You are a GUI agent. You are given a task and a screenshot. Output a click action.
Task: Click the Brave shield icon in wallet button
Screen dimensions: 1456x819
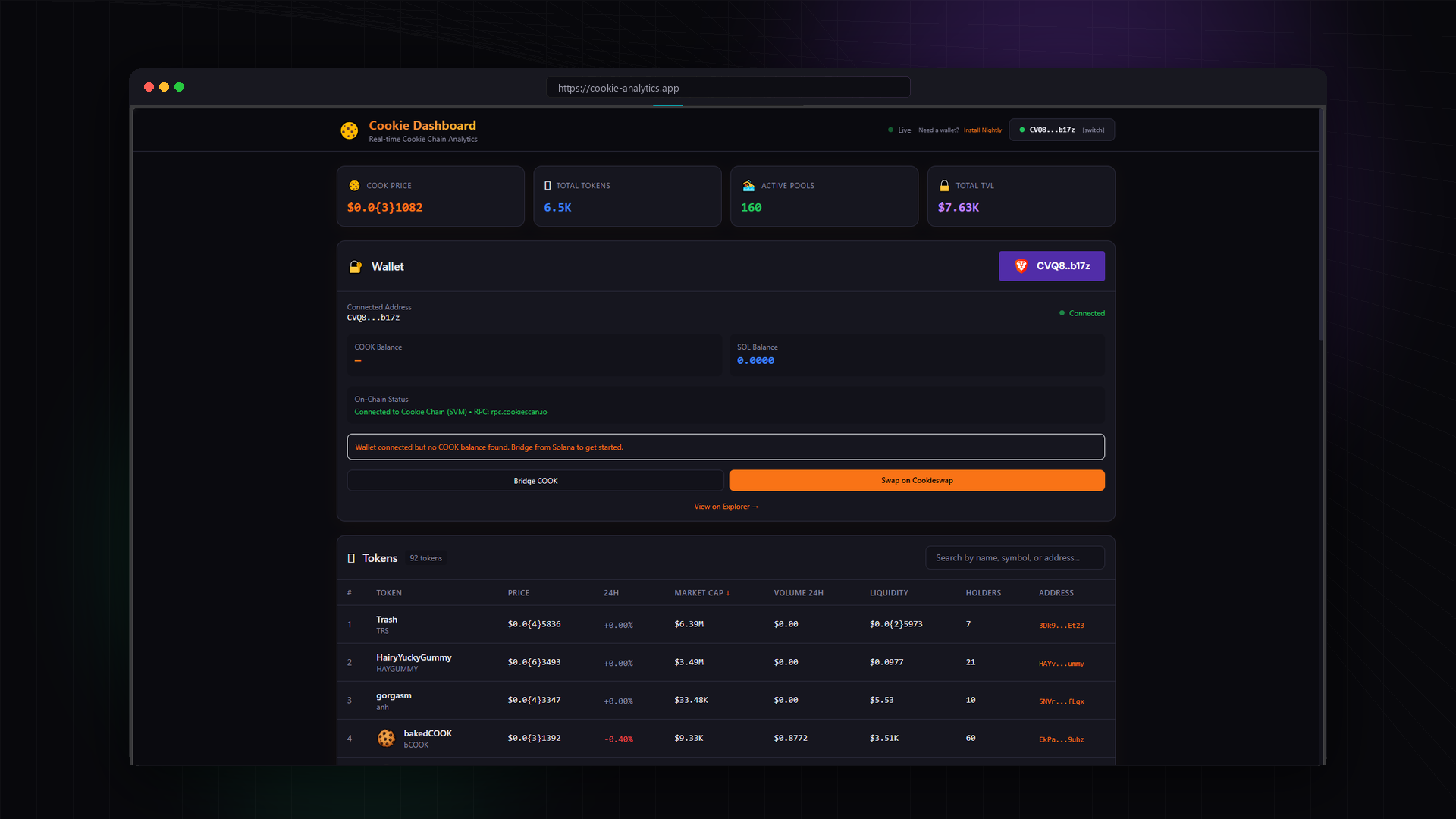tap(1021, 266)
